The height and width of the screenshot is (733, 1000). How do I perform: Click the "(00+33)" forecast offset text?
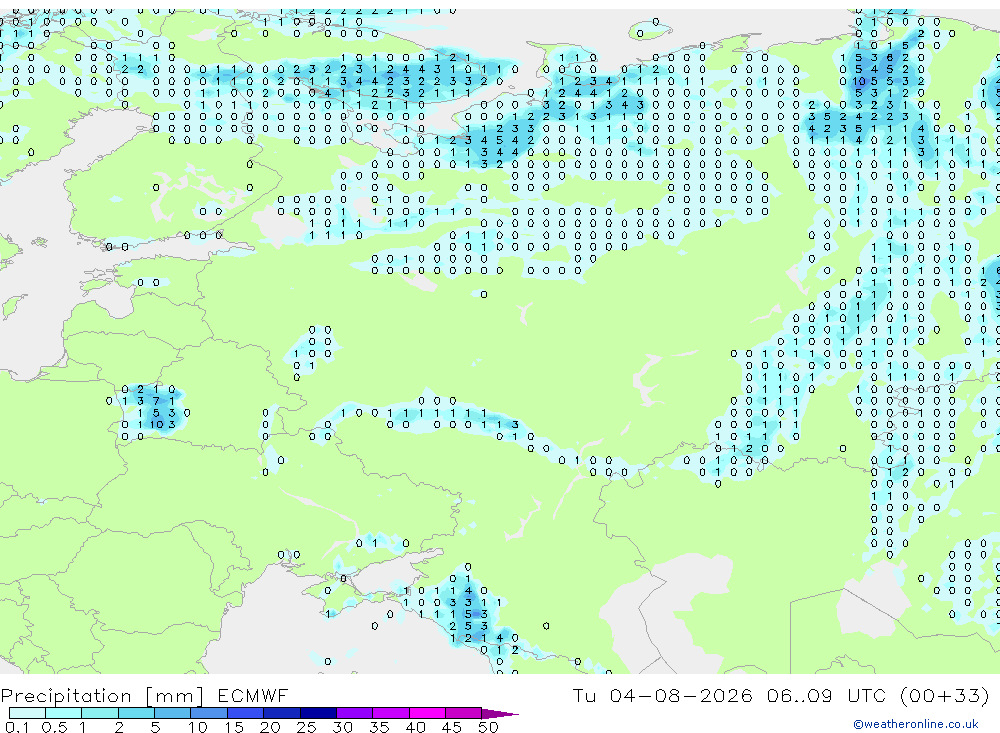[945, 695]
